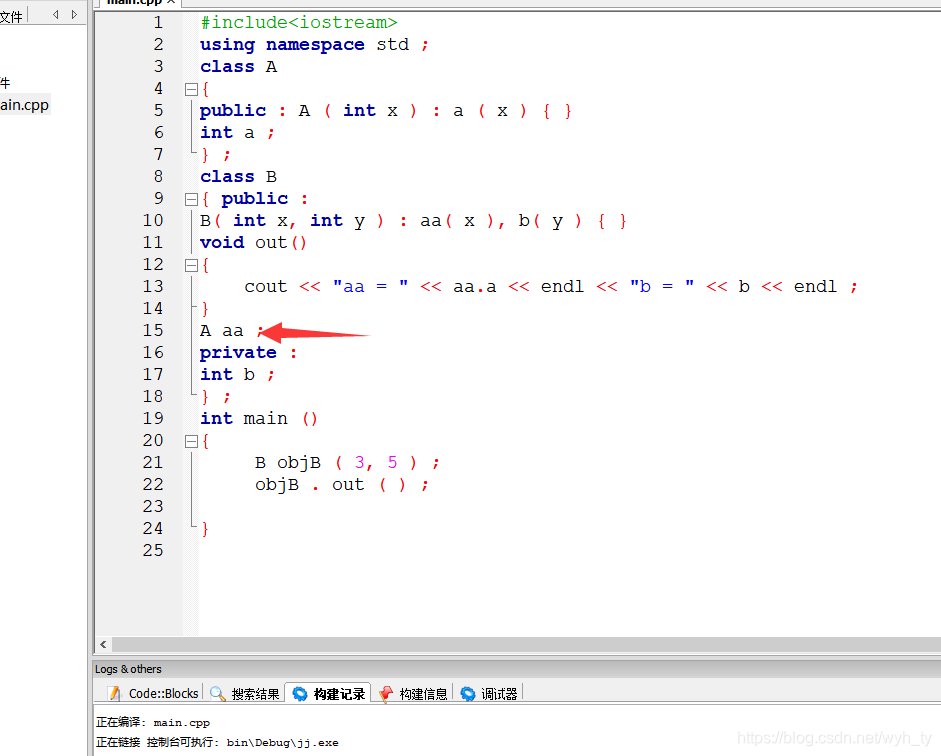This screenshot has height=756, width=941.
Task: Click 'int a' on line 6
Action: 227,133
